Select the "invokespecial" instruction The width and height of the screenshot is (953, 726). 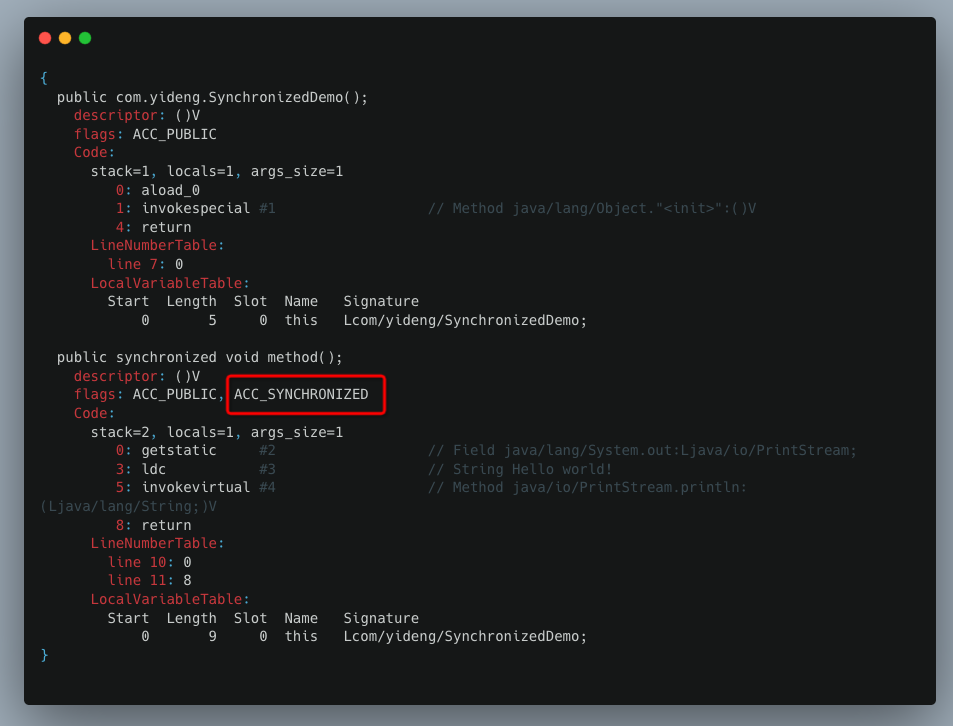(x=196, y=208)
